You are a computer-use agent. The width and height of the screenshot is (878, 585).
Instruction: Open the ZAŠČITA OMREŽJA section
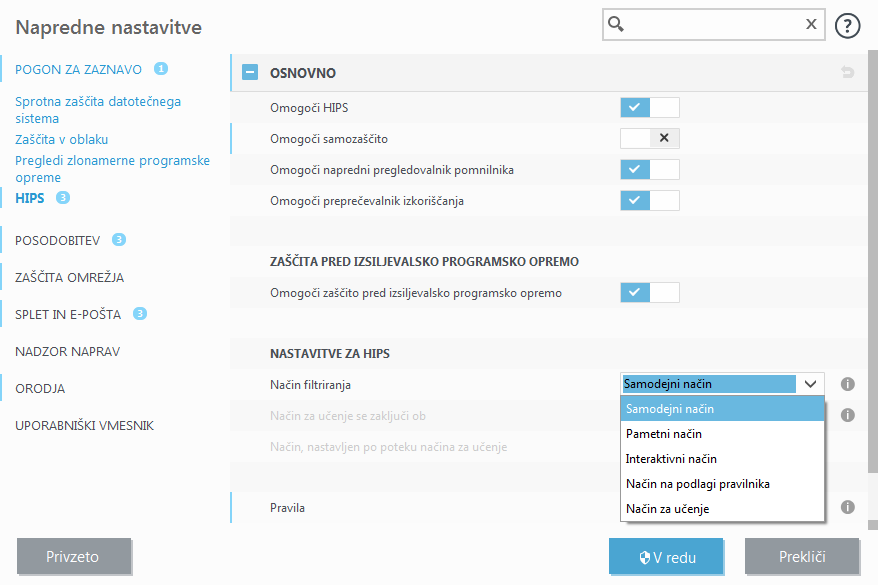[x=70, y=277]
